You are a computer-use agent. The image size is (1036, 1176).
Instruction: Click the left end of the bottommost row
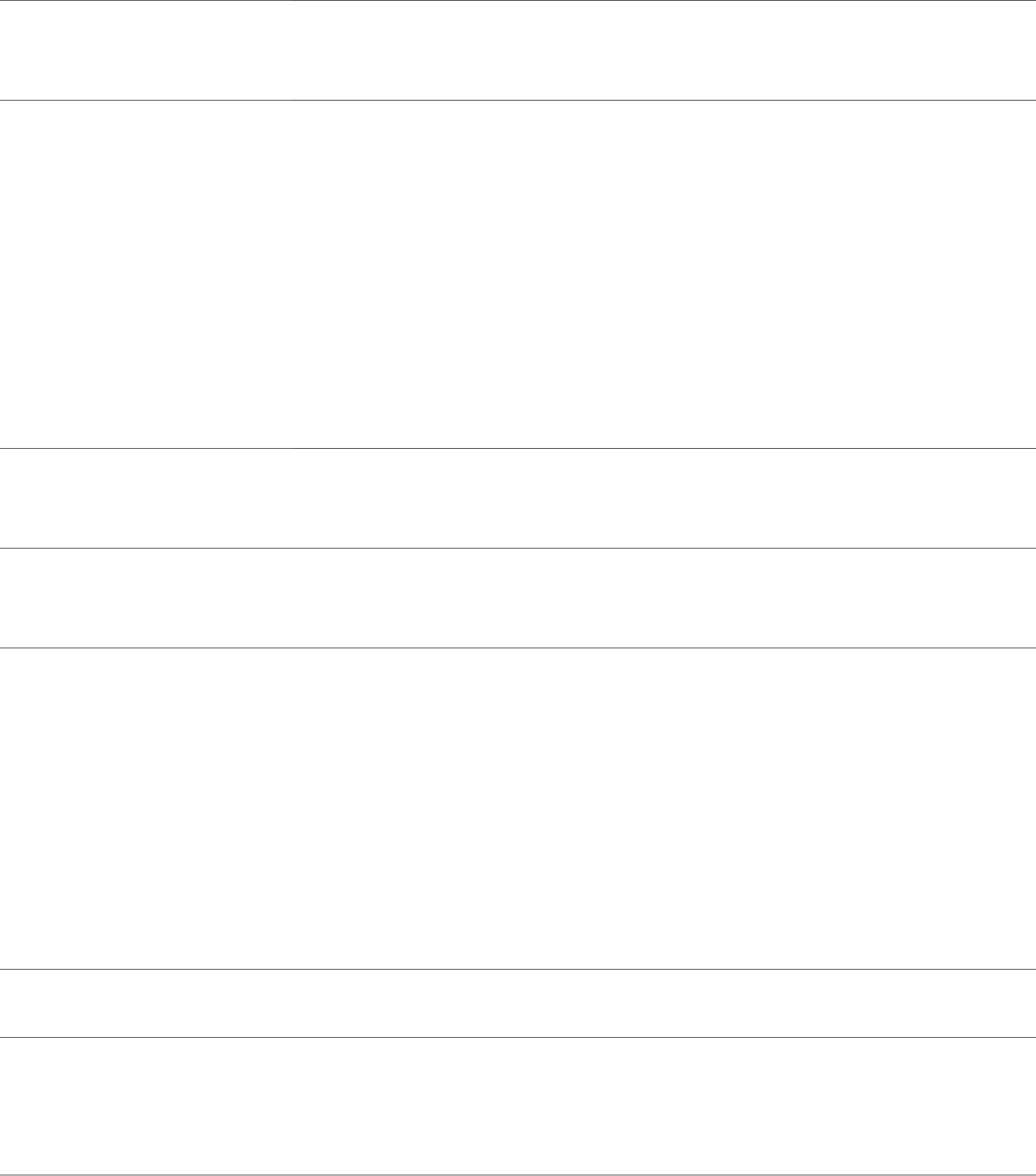19,1105
